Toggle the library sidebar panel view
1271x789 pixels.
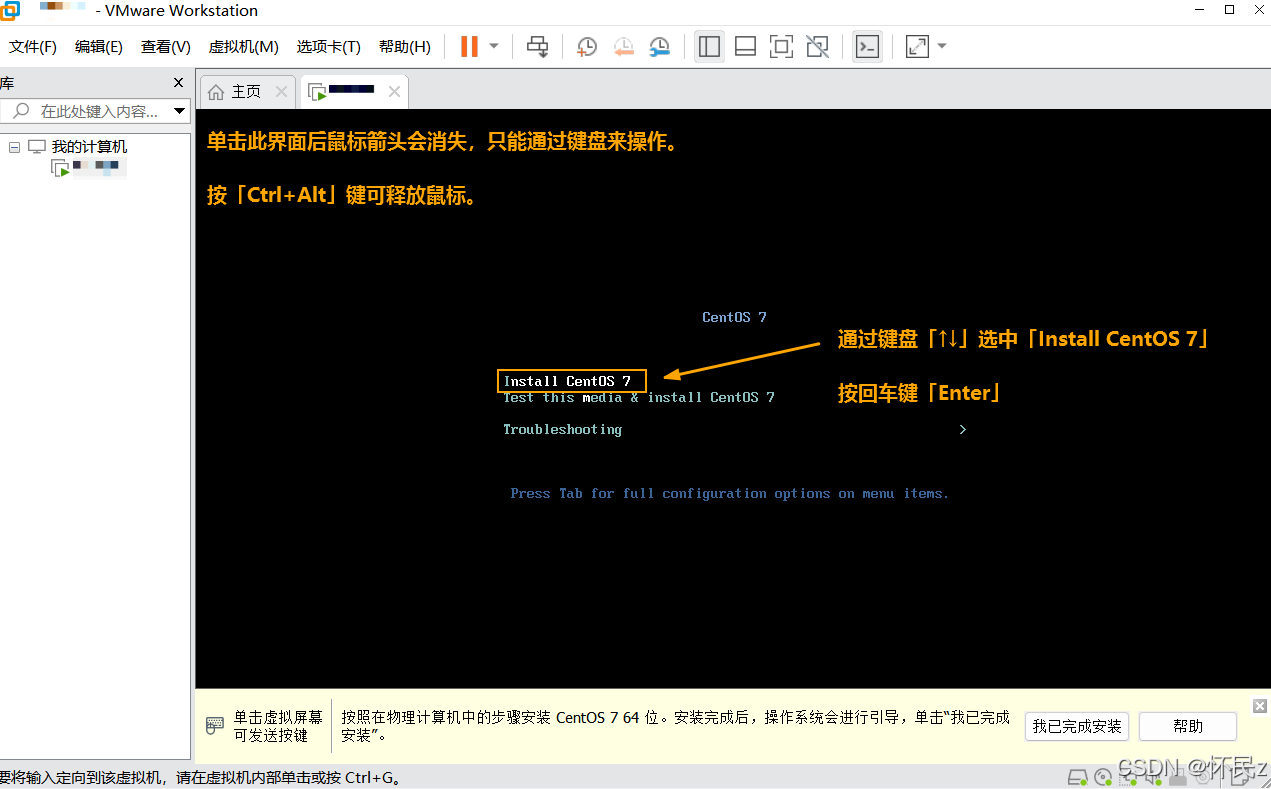[x=709, y=46]
